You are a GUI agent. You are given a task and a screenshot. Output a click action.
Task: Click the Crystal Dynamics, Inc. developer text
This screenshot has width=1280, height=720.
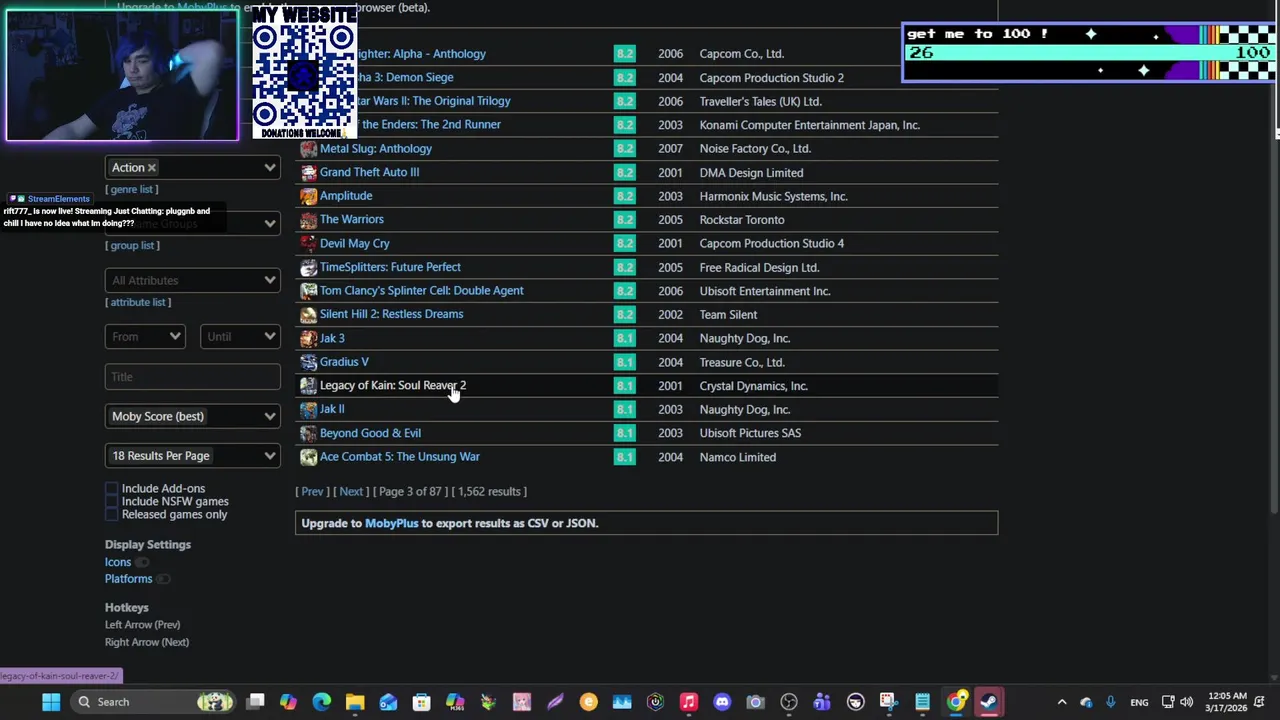coord(754,386)
